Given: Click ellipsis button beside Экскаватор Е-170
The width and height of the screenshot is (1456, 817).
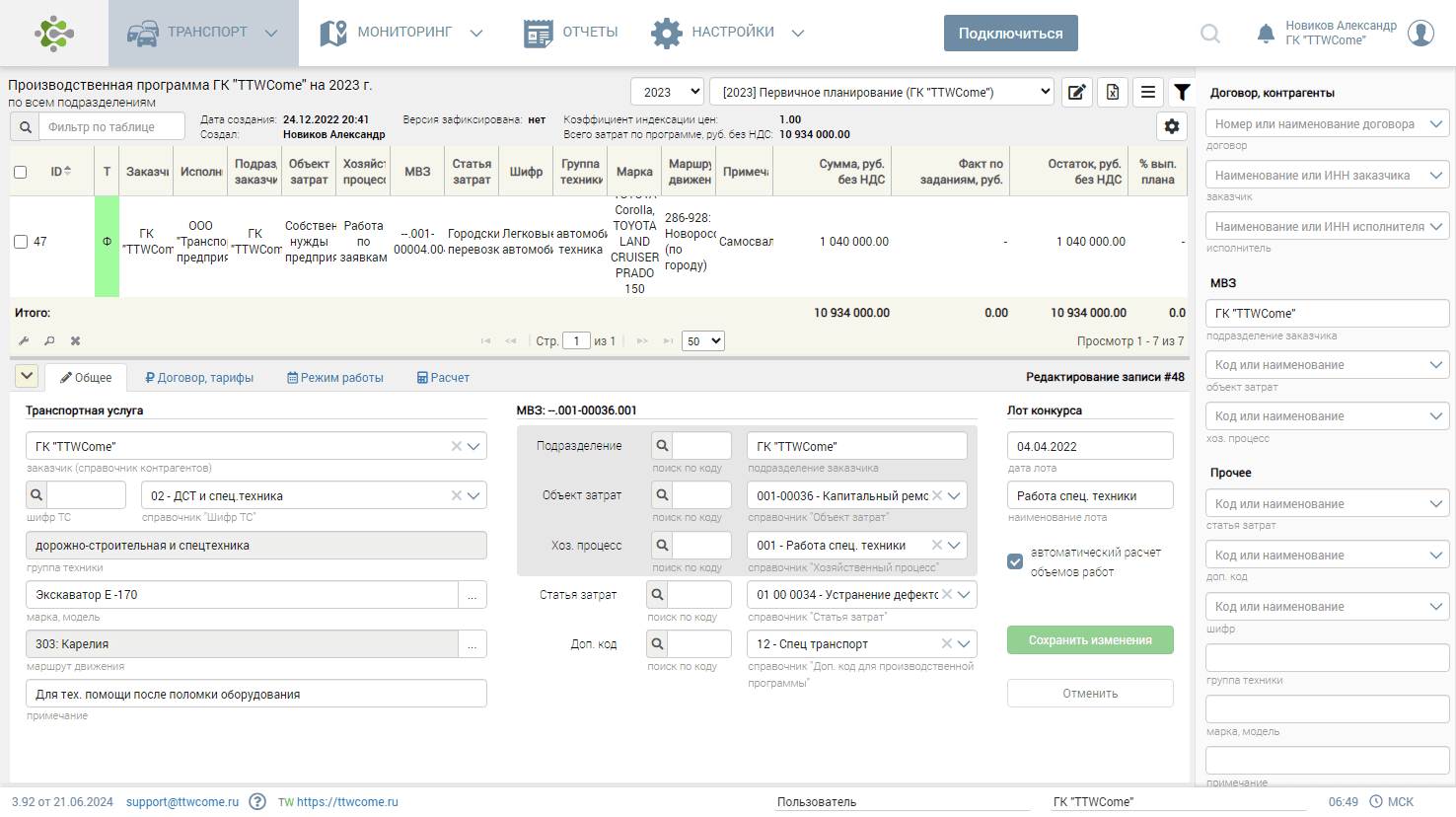Looking at the screenshot, I should coord(473,594).
